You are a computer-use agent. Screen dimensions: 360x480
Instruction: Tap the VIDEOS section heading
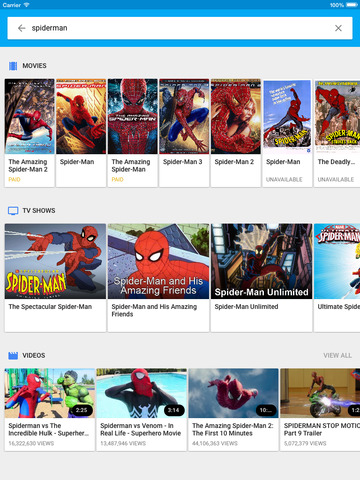tap(34, 356)
